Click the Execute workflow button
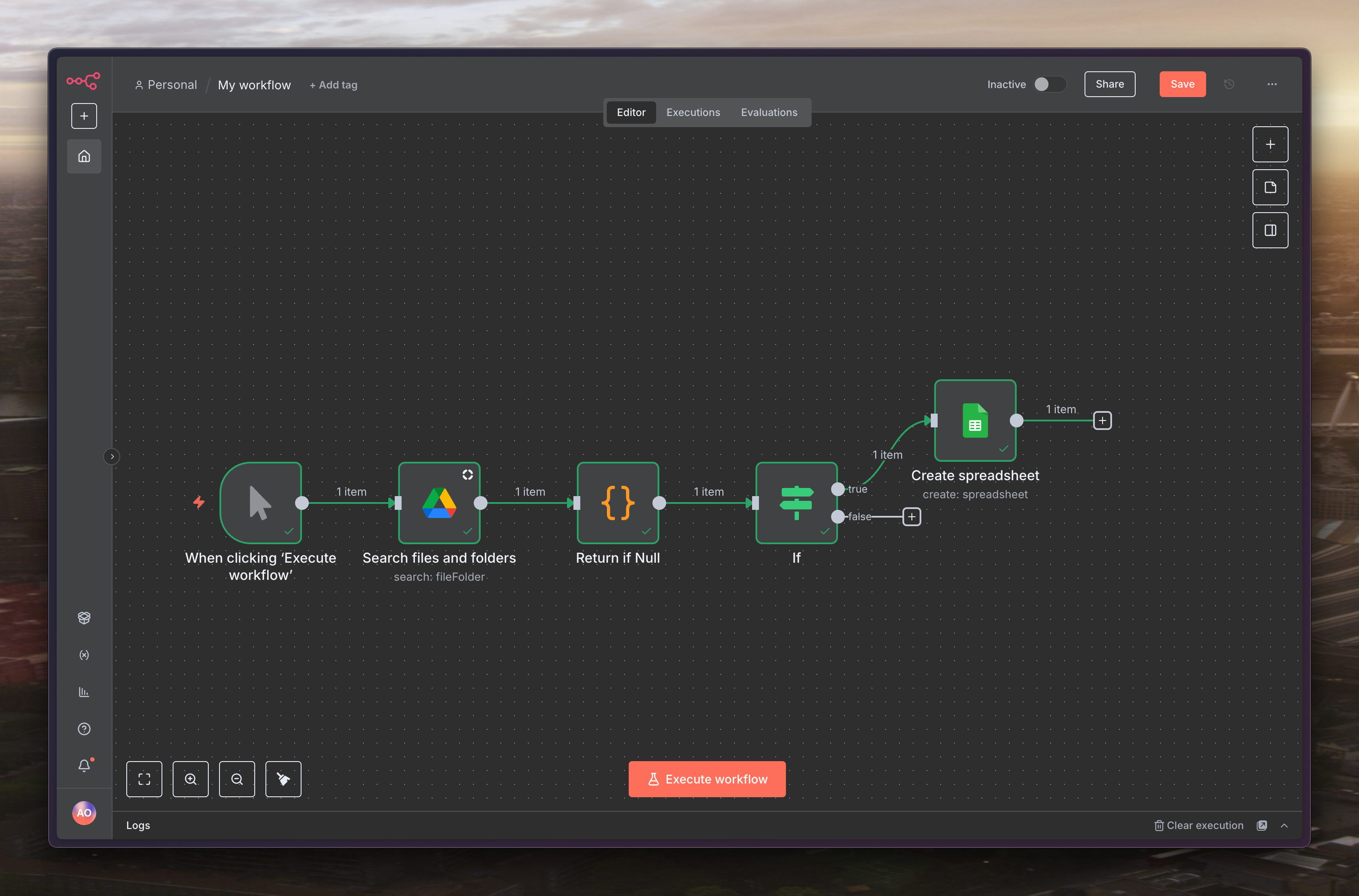The height and width of the screenshot is (896, 1359). [x=707, y=779]
